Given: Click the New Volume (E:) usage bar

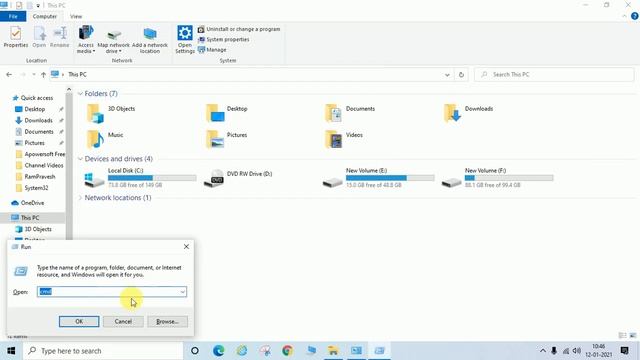Looking at the screenshot, I should [390, 178].
